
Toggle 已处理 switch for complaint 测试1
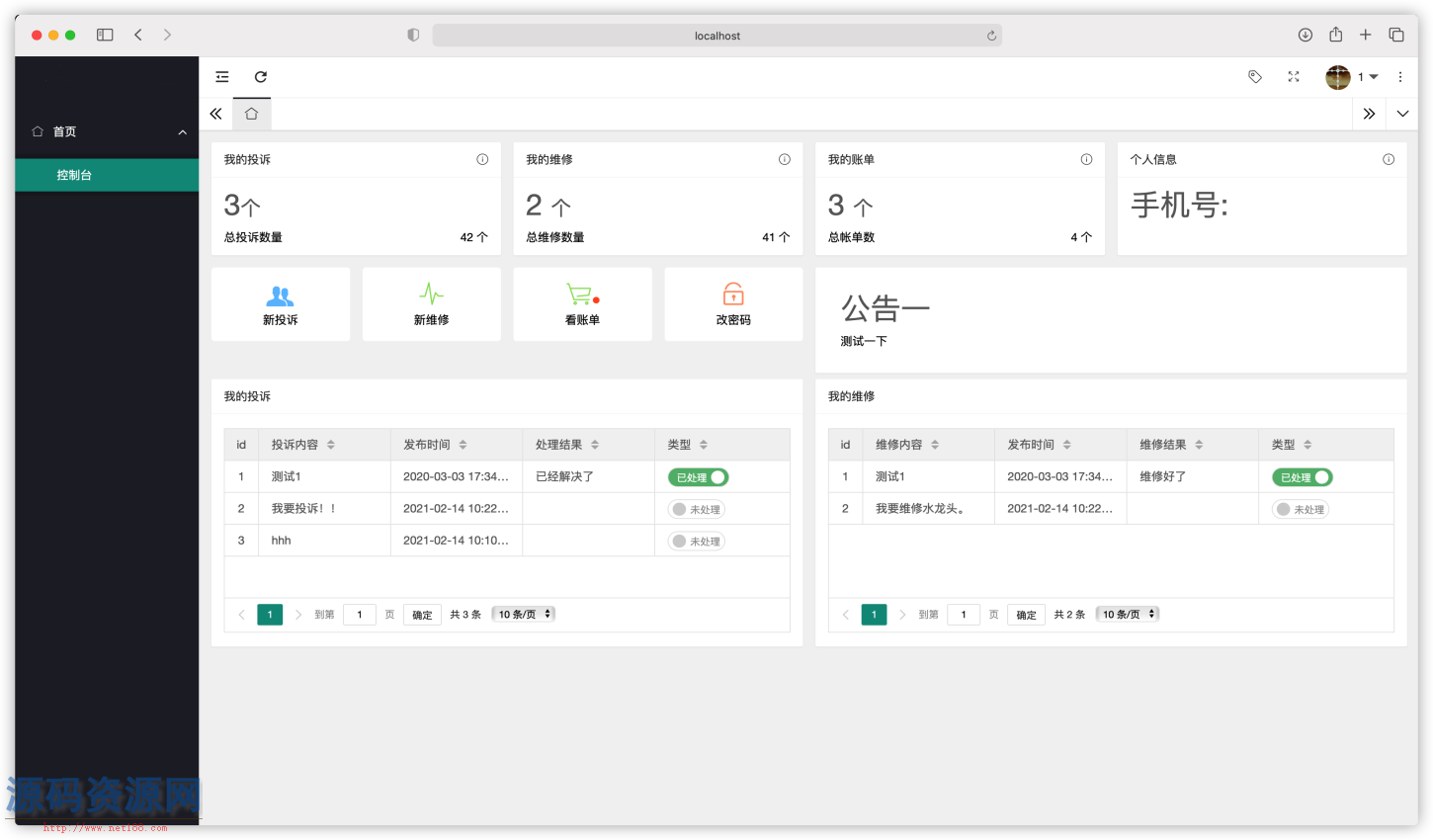pyautogui.click(x=698, y=477)
